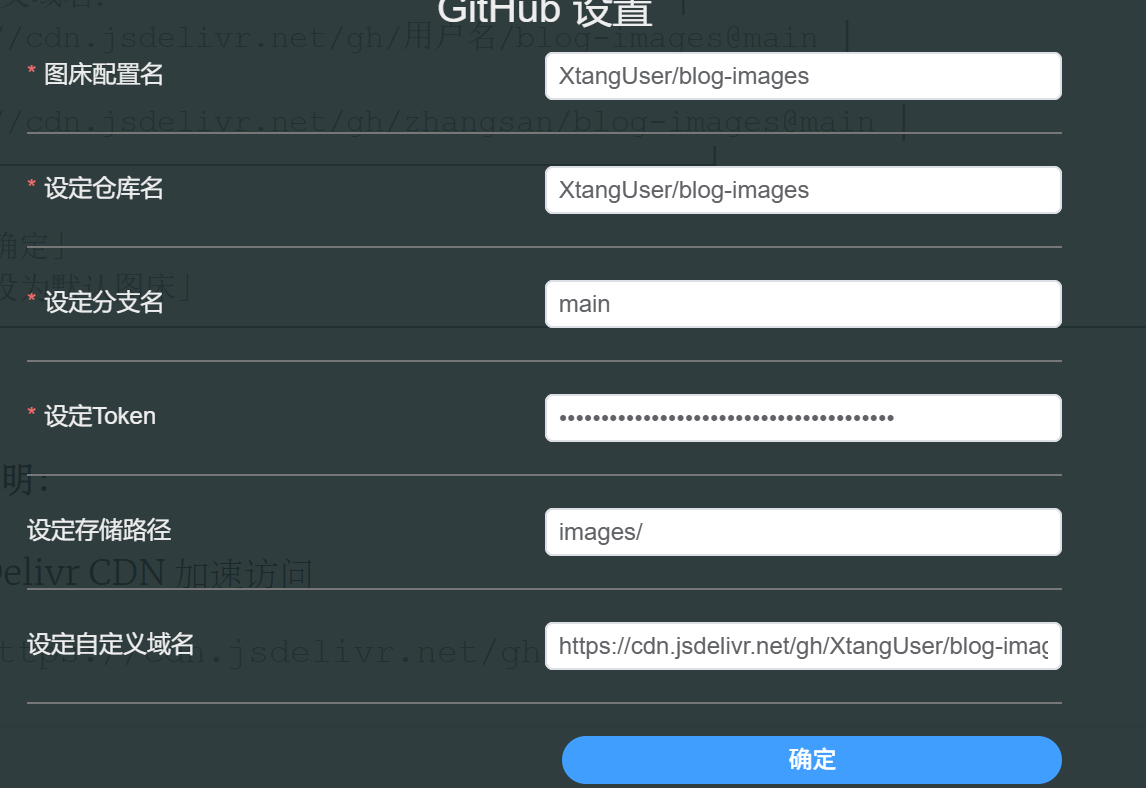Focus the 设定仓库名 input field
Image resolution: width=1146 pixels, height=788 pixels.
(x=803, y=190)
